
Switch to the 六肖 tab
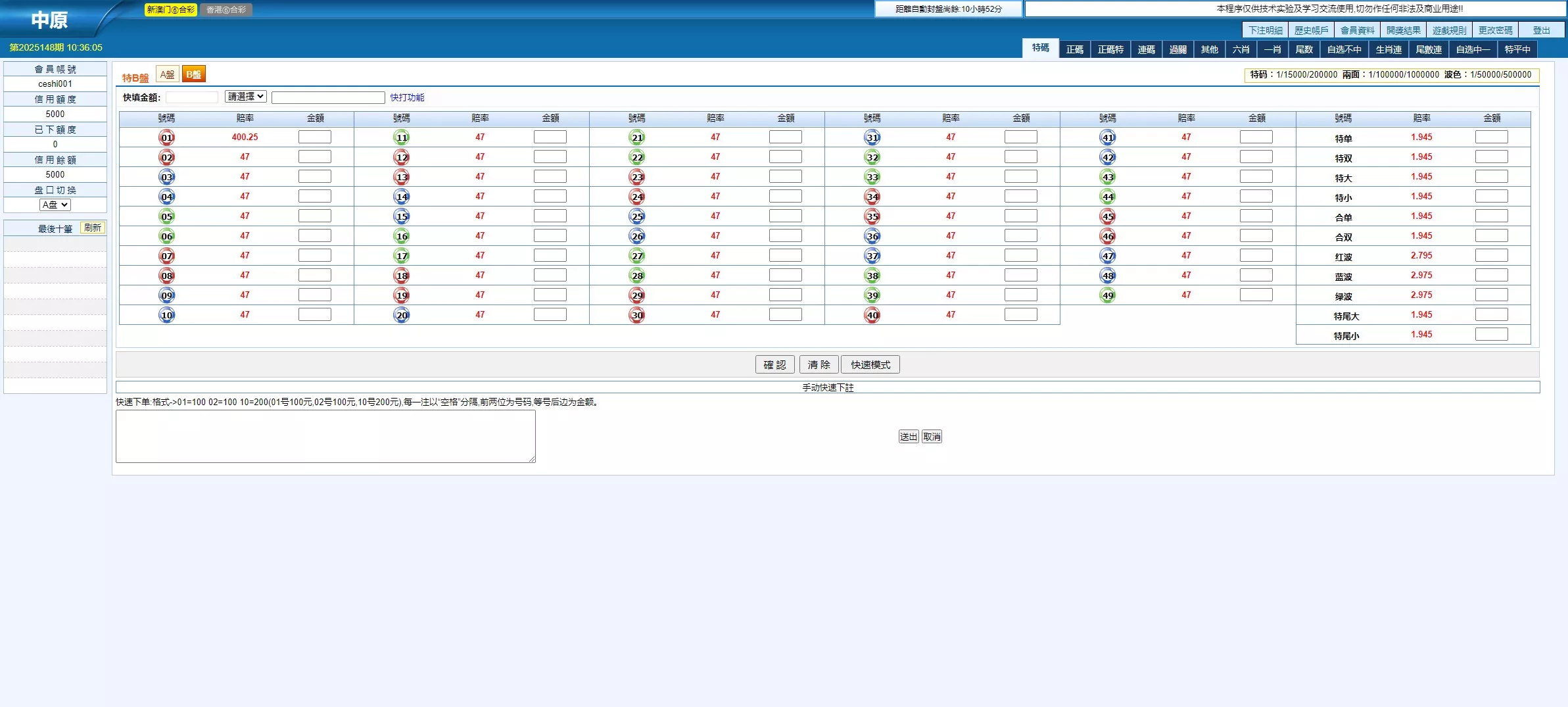[1241, 49]
